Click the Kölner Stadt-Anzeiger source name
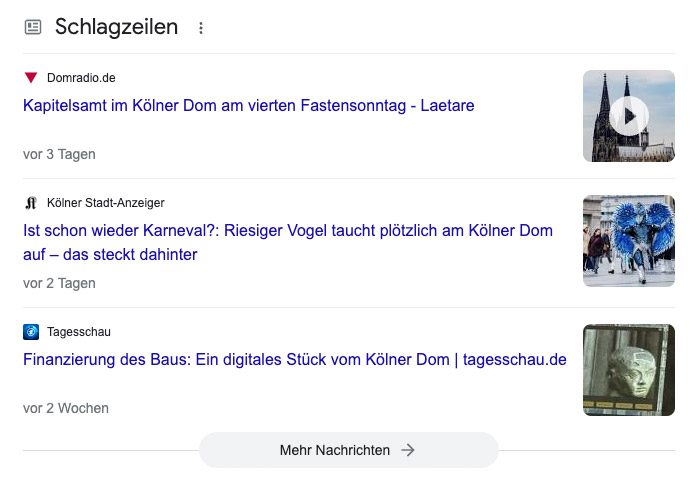 [x=106, y=203]
